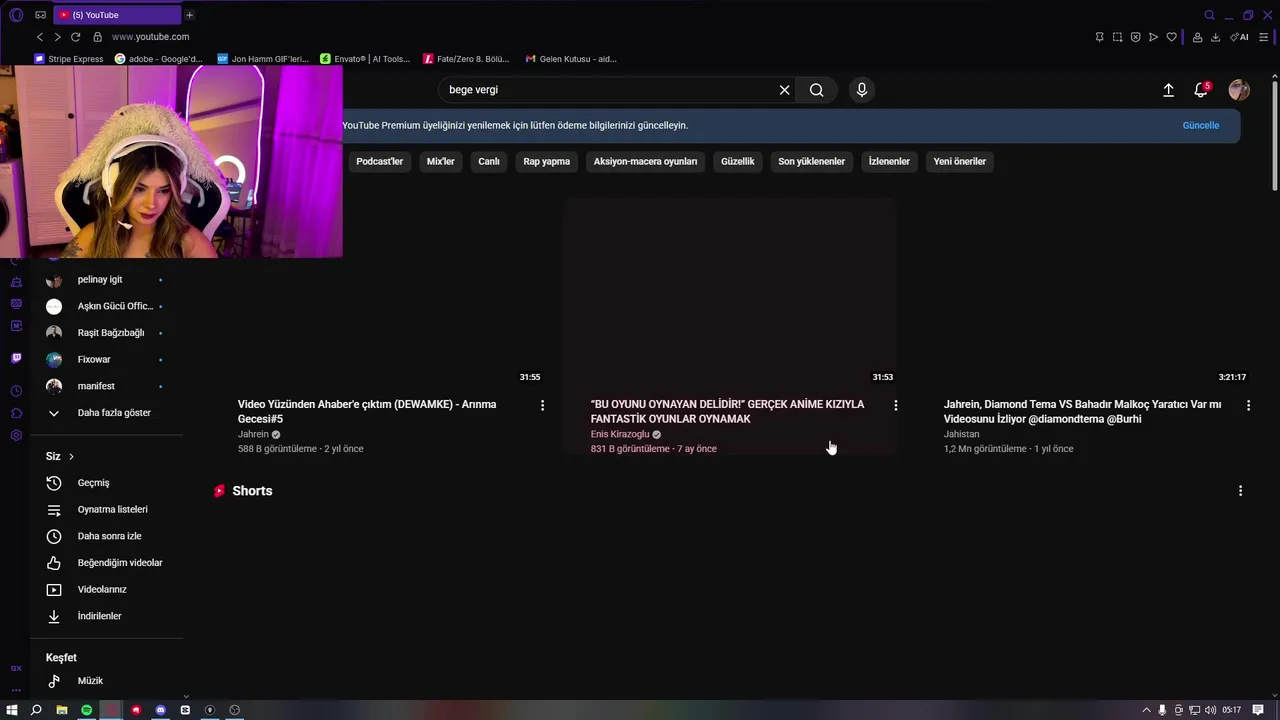Click the taskbar volume icon
This screenshot has width=1280, height=720.
(1211, 710)
